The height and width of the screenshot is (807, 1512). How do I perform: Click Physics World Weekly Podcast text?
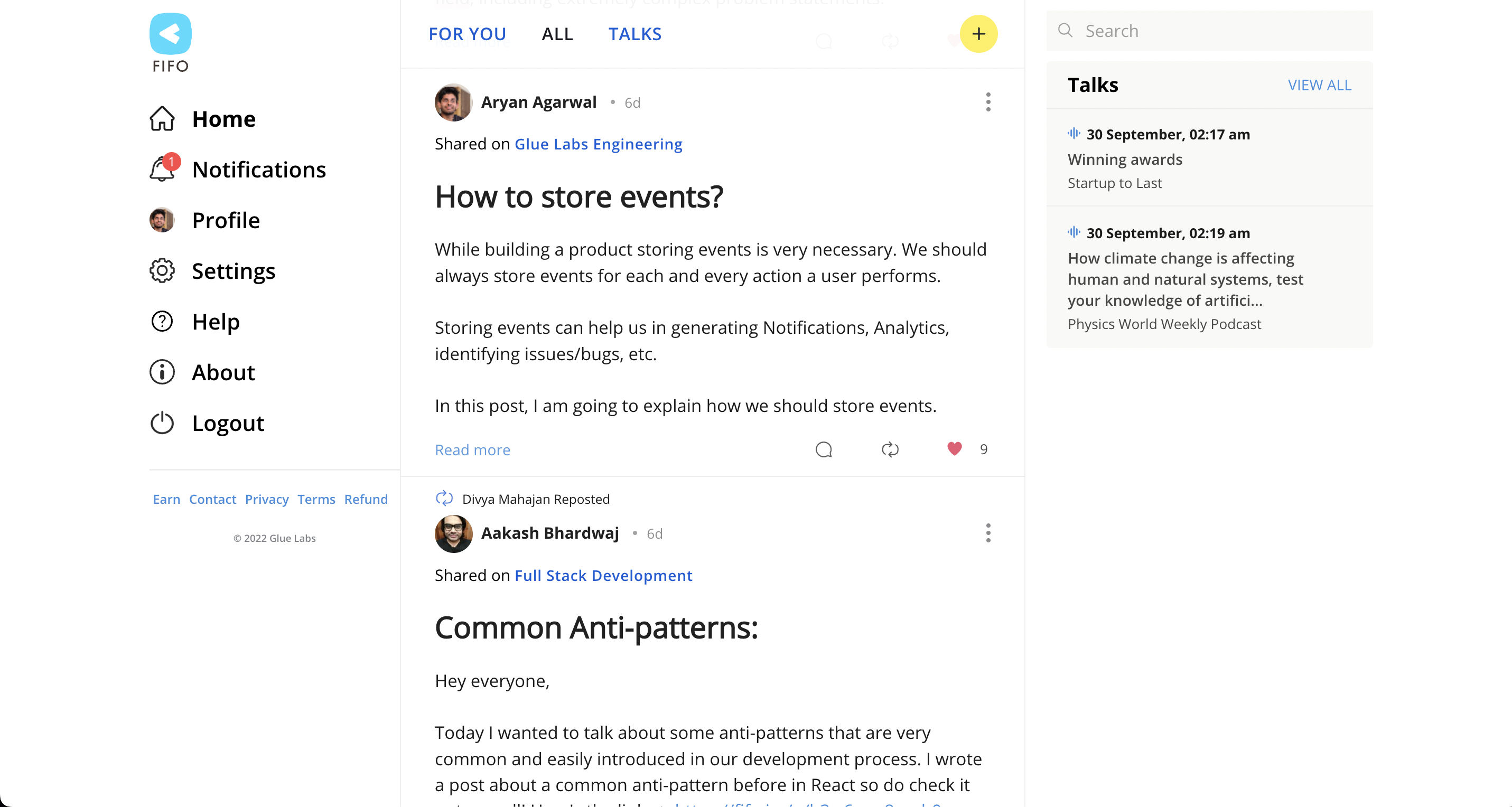(1164, 324)
